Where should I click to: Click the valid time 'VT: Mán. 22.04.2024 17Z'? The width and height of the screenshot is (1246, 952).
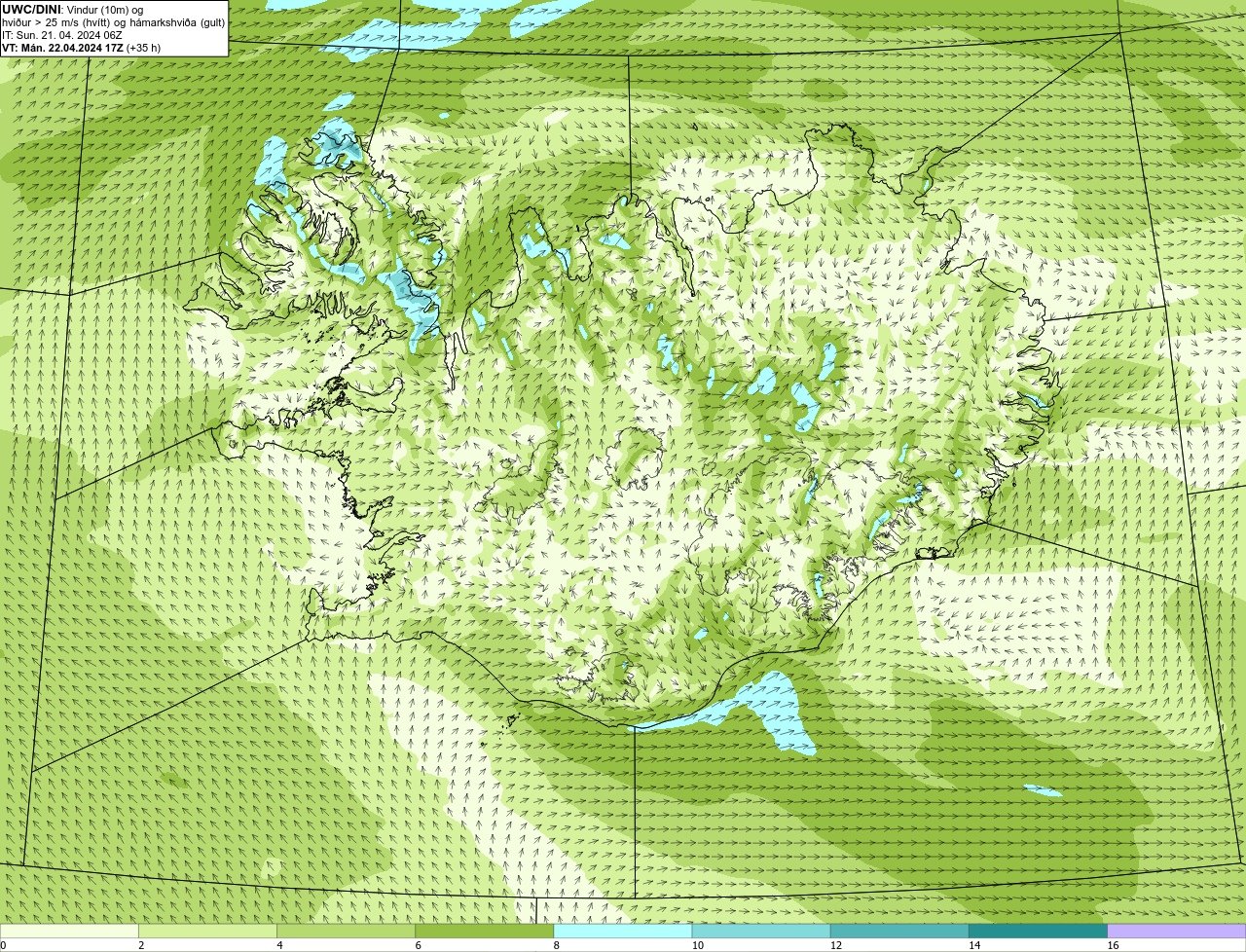click(62, 48)
